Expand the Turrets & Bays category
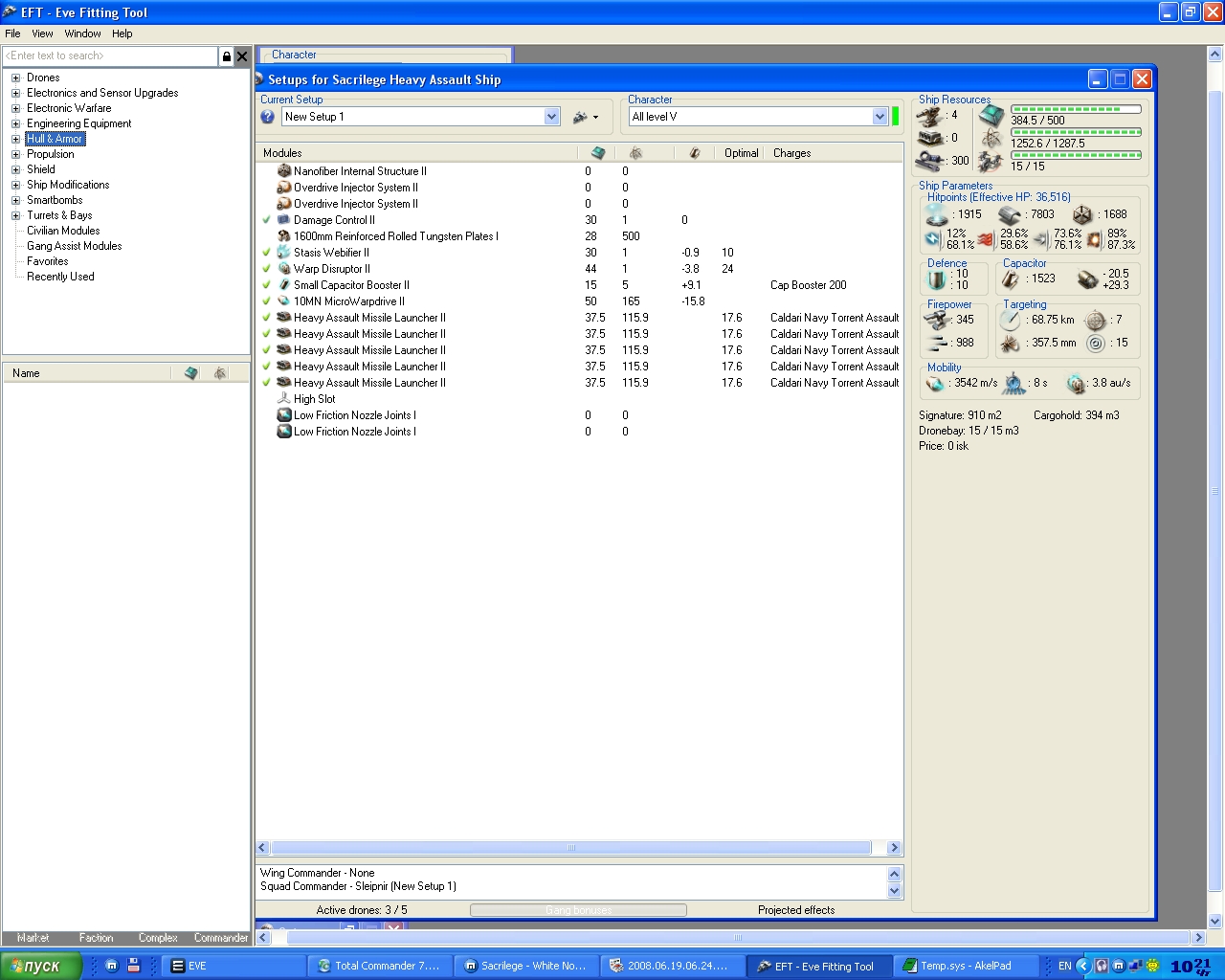The width and height of the screenshot is (1225, 980). [15, 216]
